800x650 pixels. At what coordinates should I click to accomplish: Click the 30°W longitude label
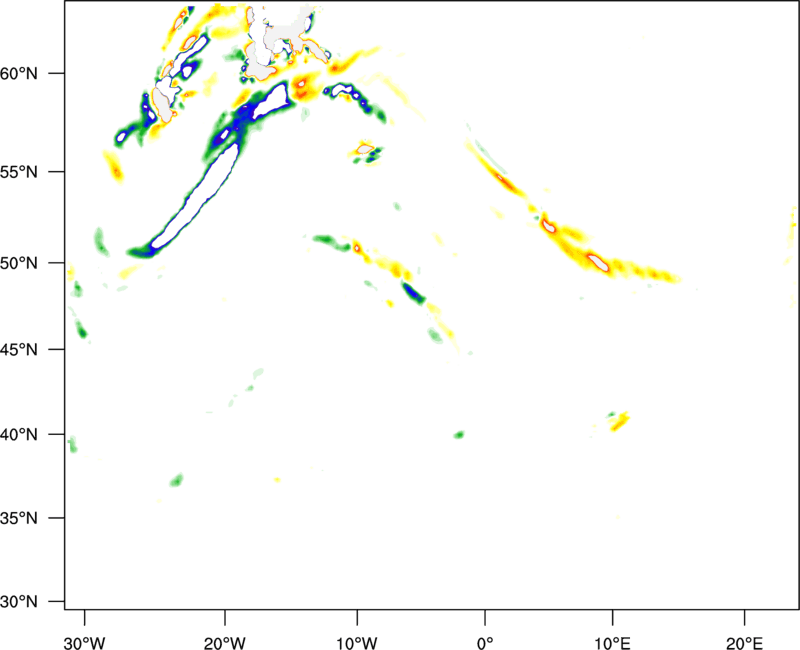tap(84, 641)
